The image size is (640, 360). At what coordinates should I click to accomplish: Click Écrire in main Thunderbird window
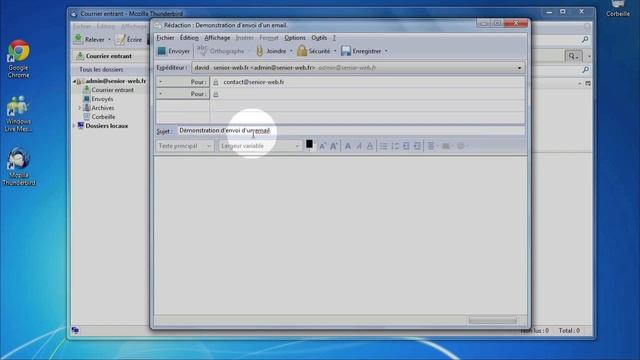pos(129,40)
